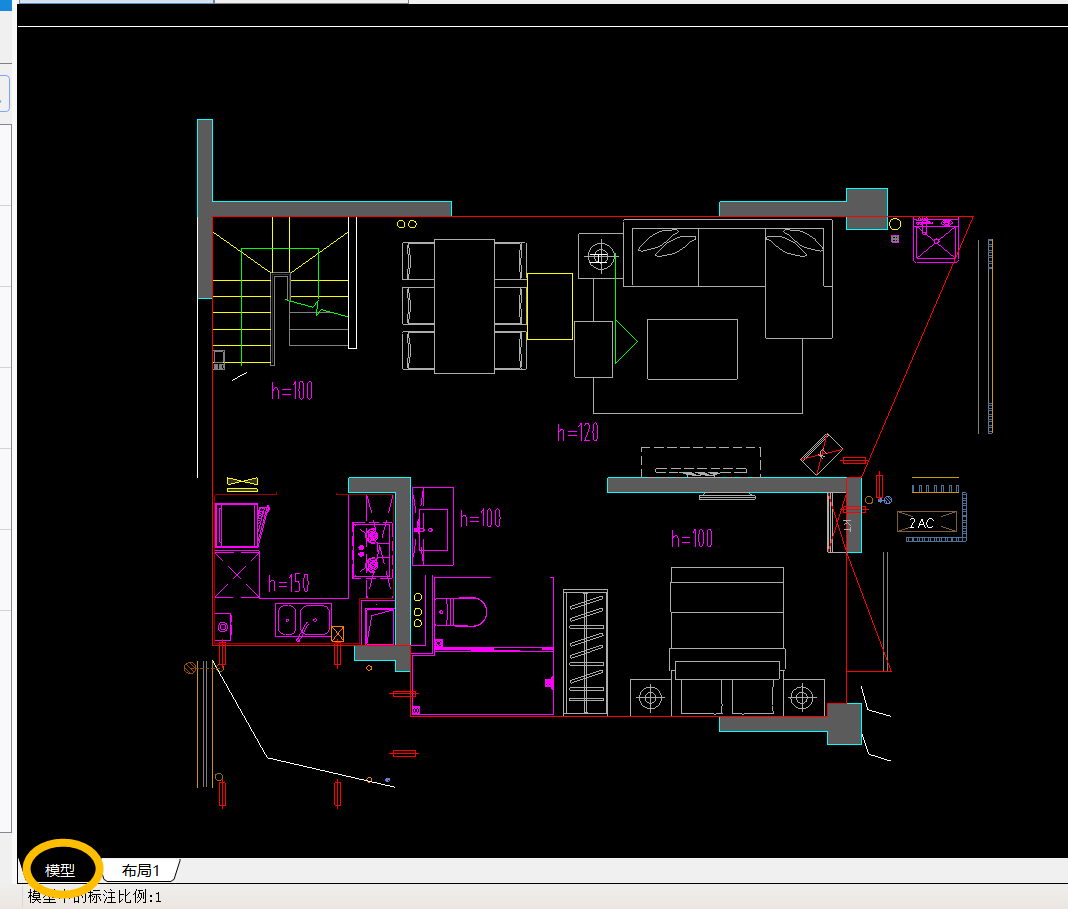This screenshot has height=909, width=1068.
Task: Select the dining table block
Action: 465,306
